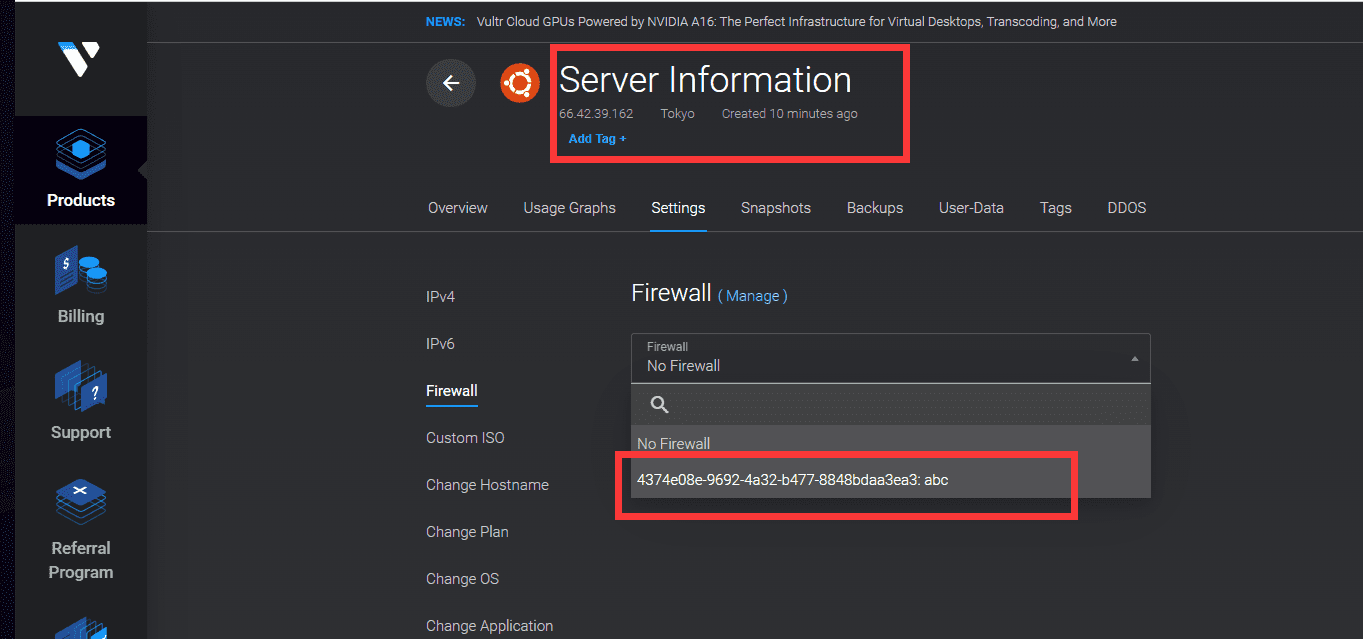The width and height of the screenshot is (1363, 639).
Task: Open the Usage Graphs tab
Action: [570, 208]
